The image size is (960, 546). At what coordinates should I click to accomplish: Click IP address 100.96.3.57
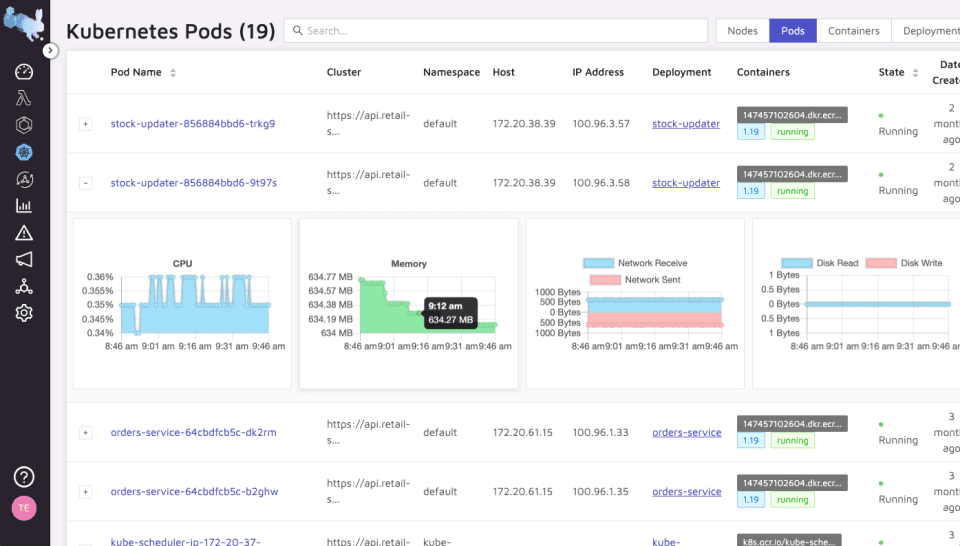pos(601,124)
